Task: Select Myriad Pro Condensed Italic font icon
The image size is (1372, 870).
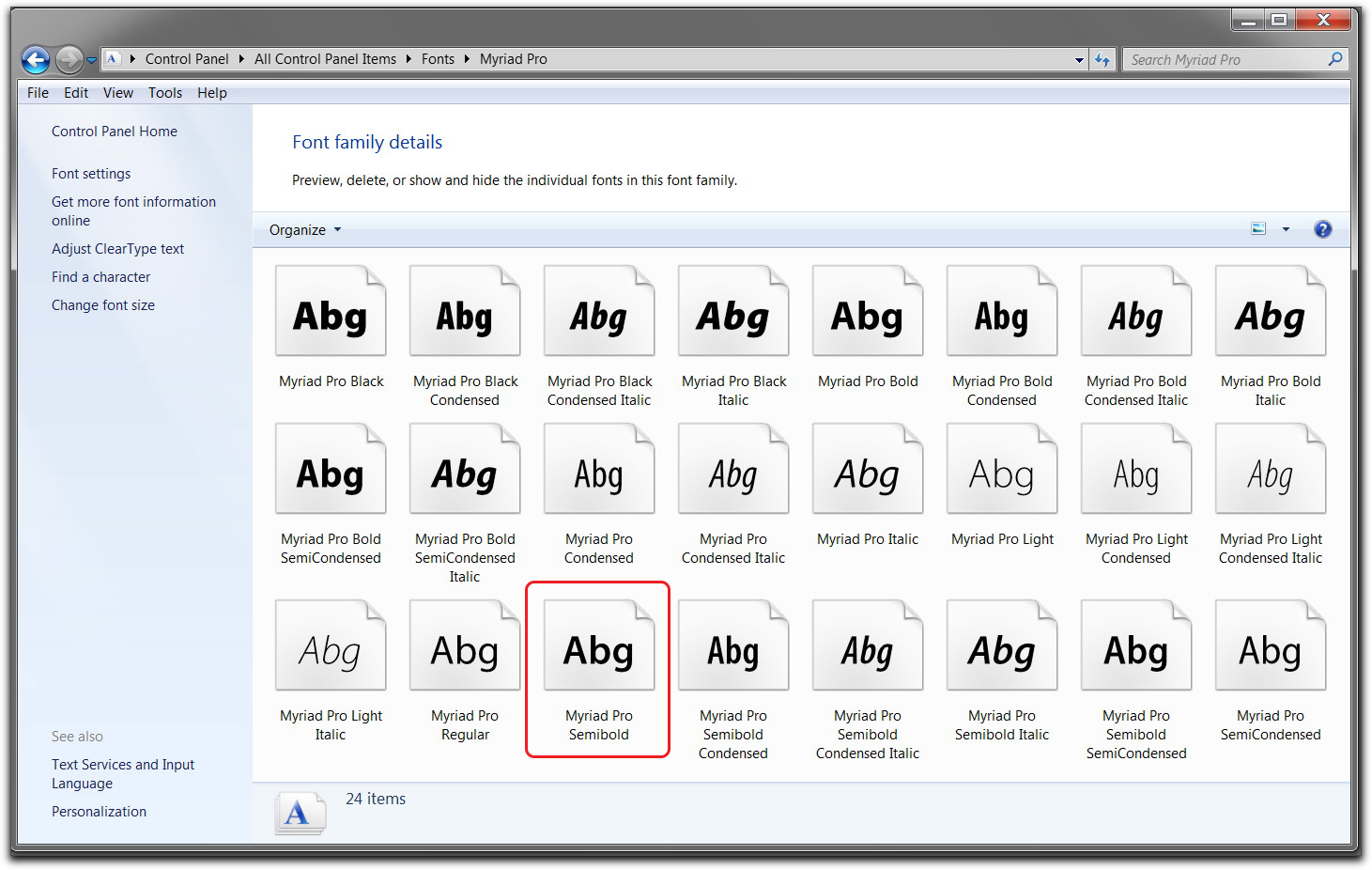Action: (733, 470)
